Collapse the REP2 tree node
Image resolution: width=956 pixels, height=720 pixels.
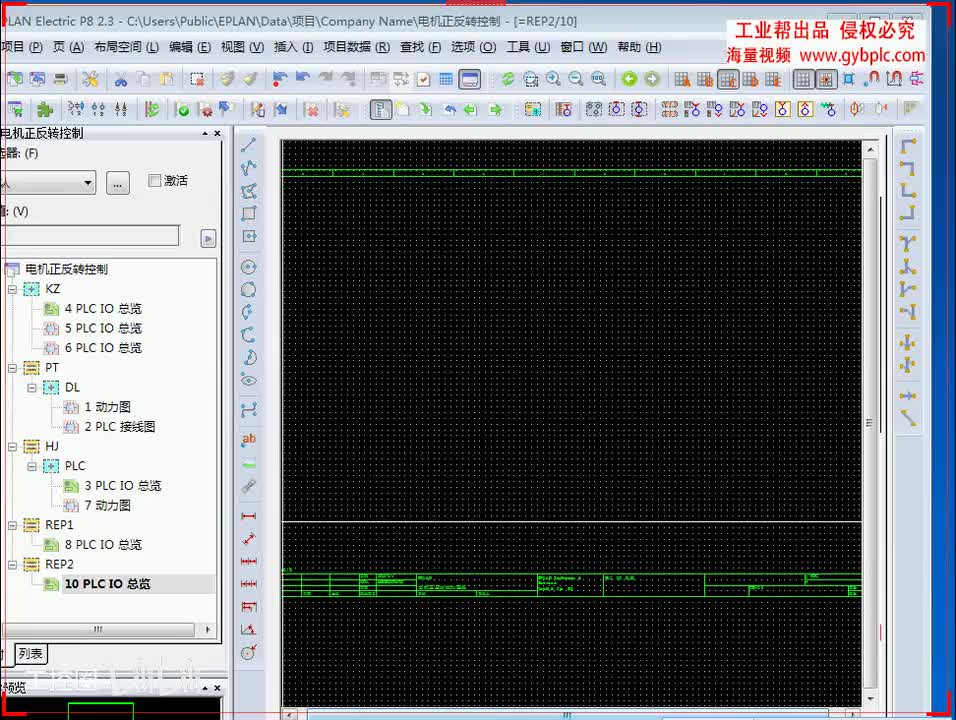[12, 565]
